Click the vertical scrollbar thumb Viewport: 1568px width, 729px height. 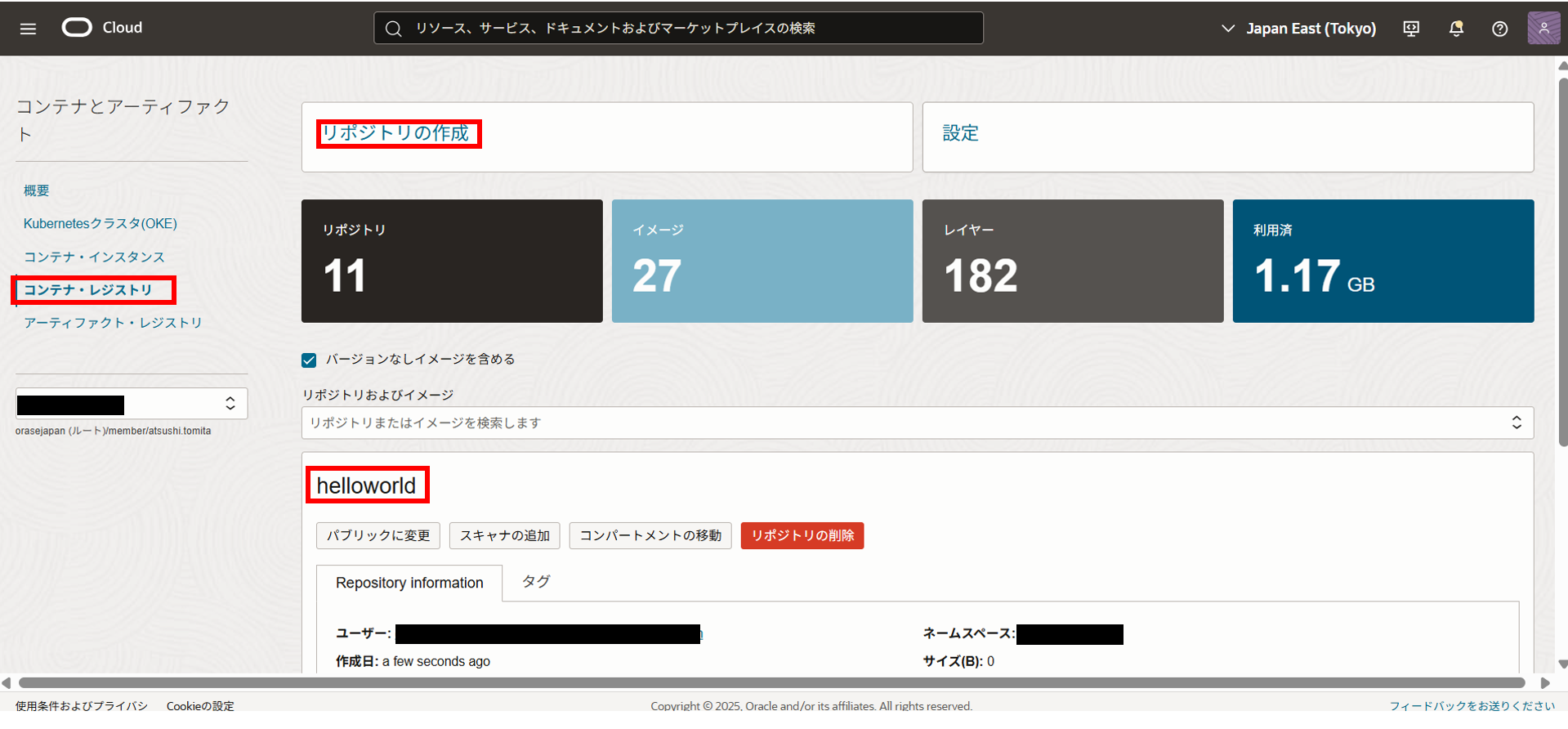(x=1563, y=262)
